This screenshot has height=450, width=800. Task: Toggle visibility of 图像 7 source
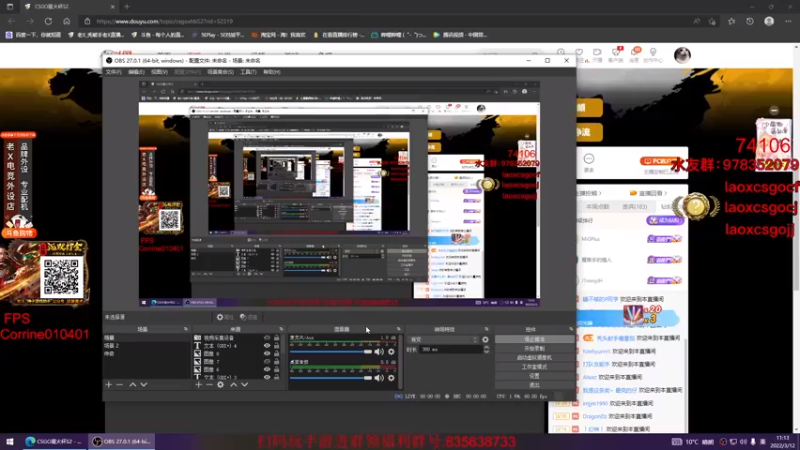click(267, 361)
